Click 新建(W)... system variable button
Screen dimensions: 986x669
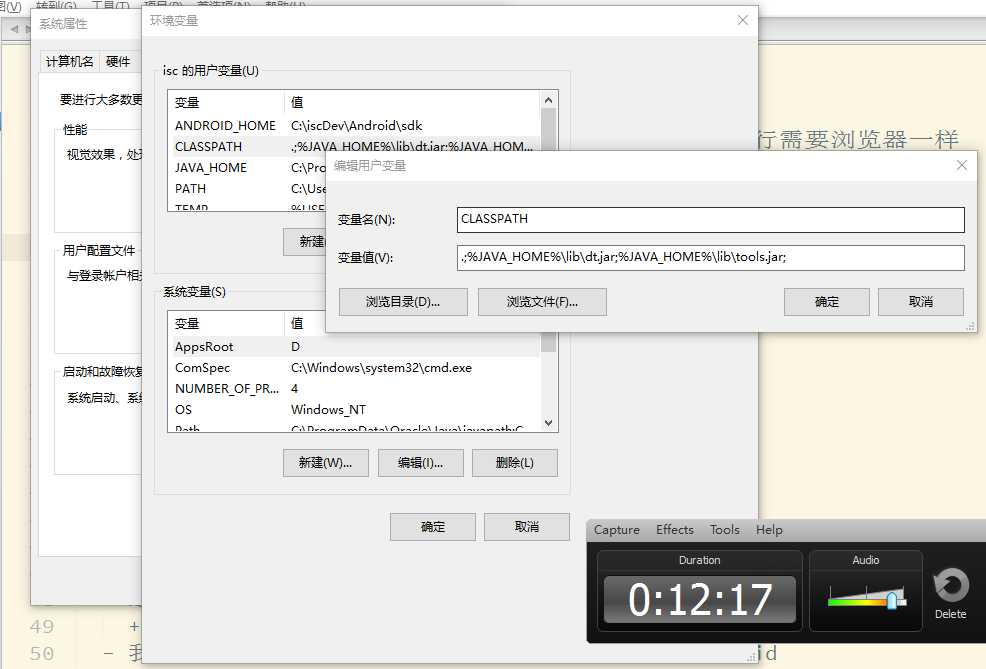[x=326, y=463]
